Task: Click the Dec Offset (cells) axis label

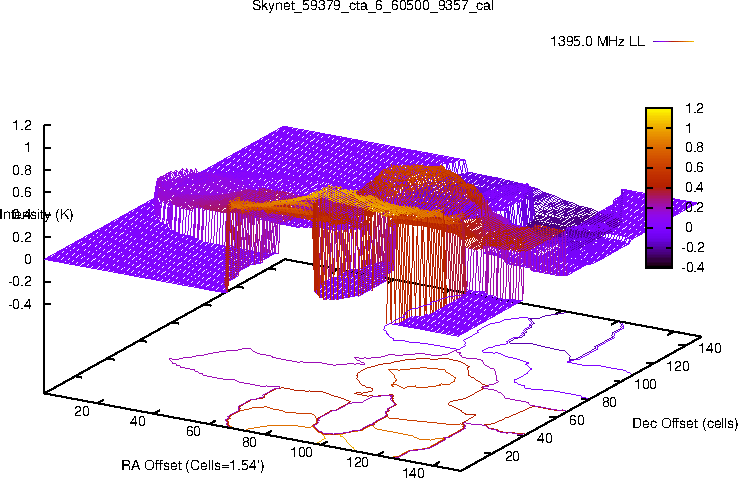Action: 684,423
